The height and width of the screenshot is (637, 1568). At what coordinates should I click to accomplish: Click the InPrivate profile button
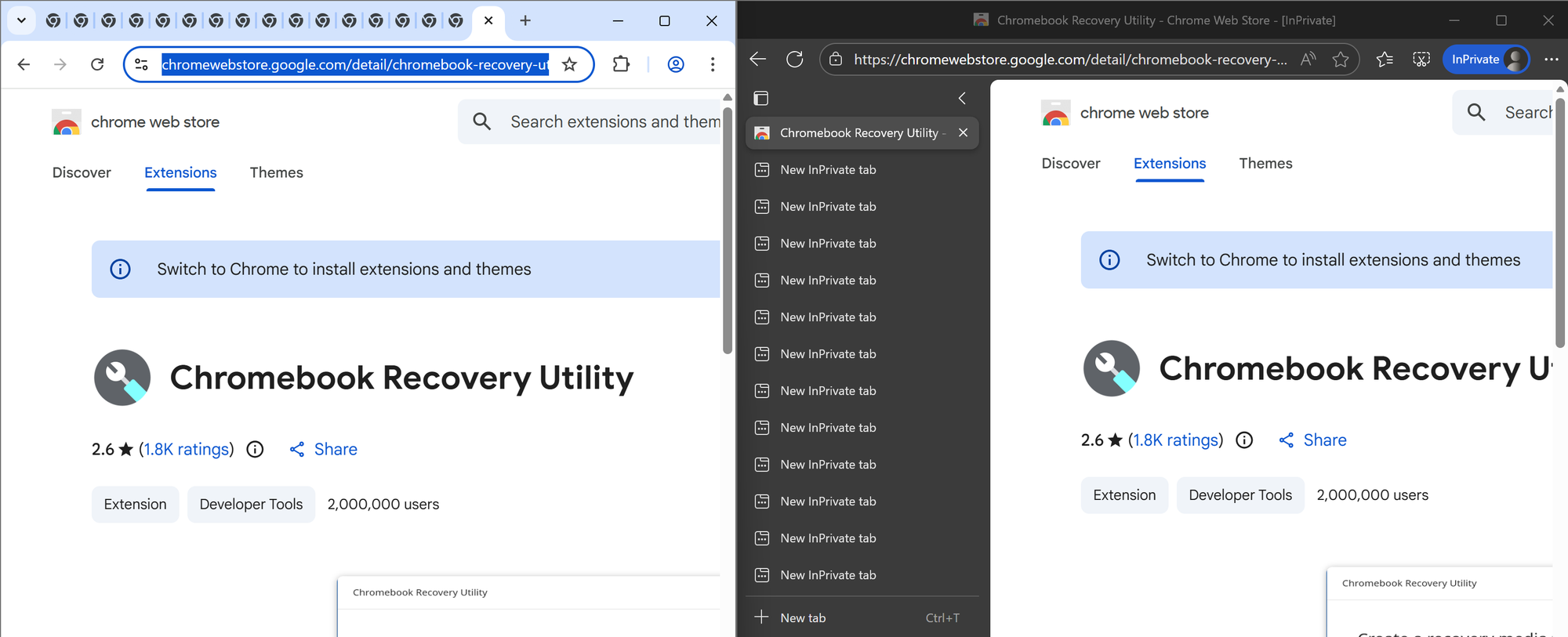pos(1485,60)
